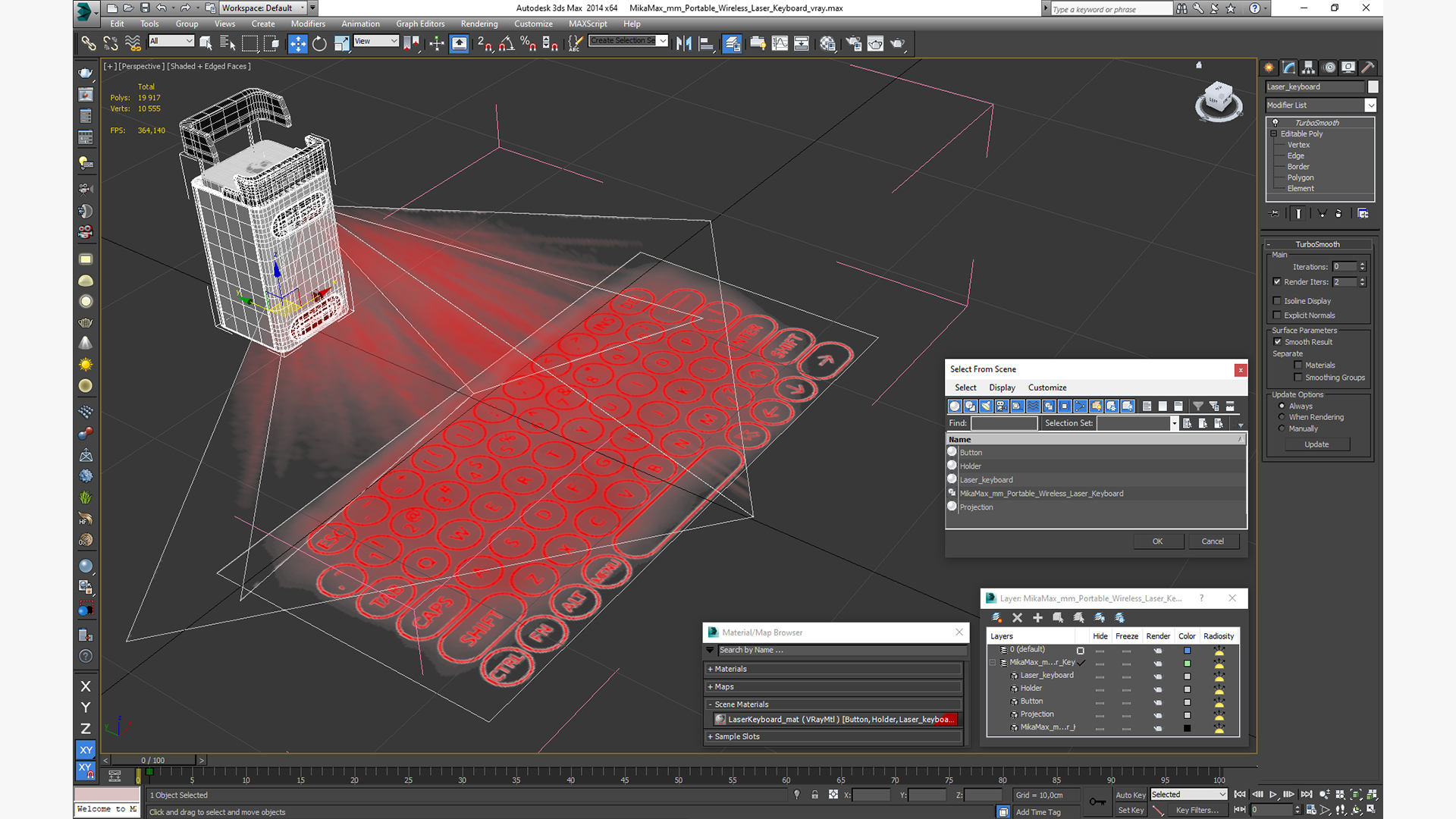Select the Link tool in main toolbar
This screenshot has height=819, width=1456.
89,43
